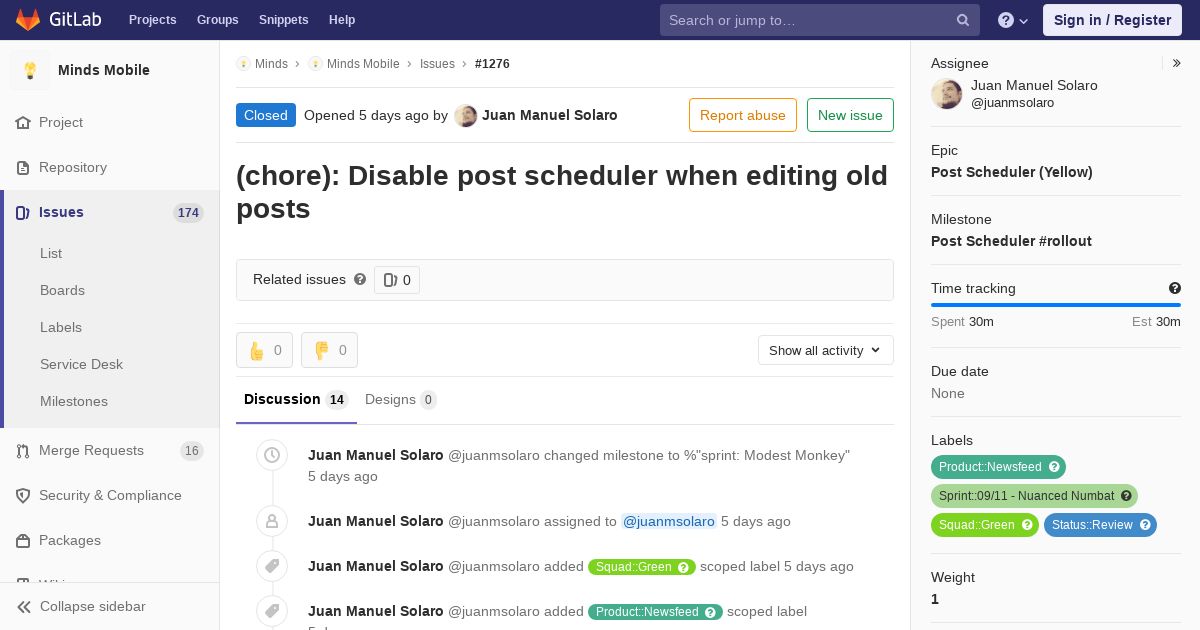This screenshot has height=630, width=1200.
Task: Click the @juanmsolaro mention in activity
Action: click(x=669, y=521)
